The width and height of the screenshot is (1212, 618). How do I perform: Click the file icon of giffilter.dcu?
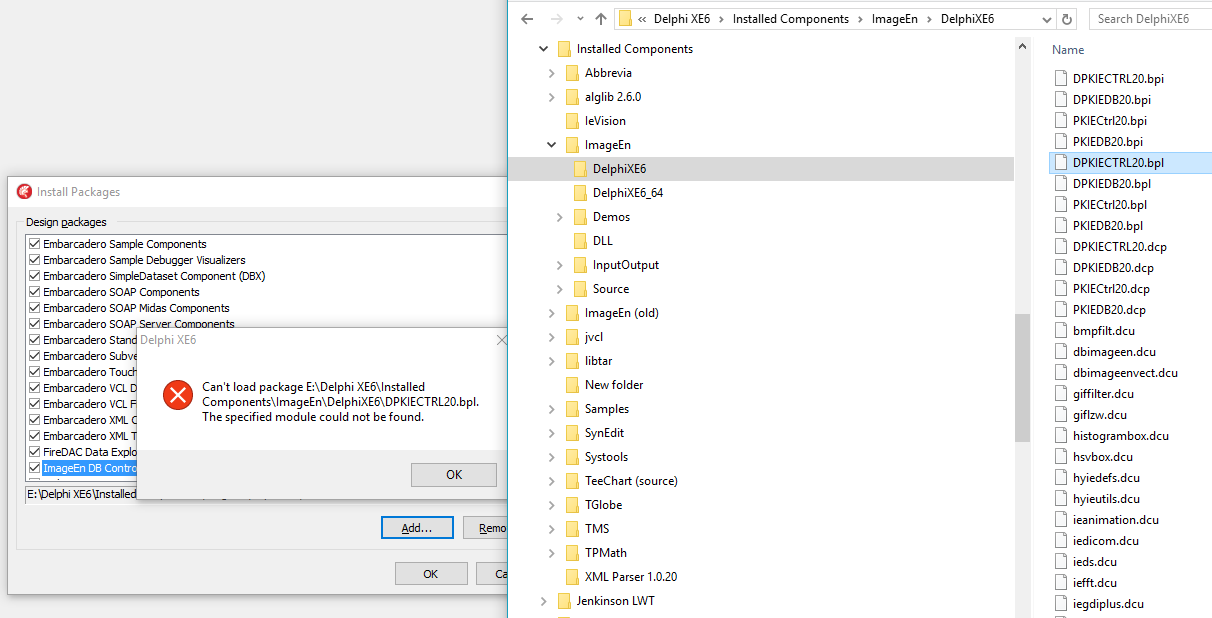[x=1063, y=393]
